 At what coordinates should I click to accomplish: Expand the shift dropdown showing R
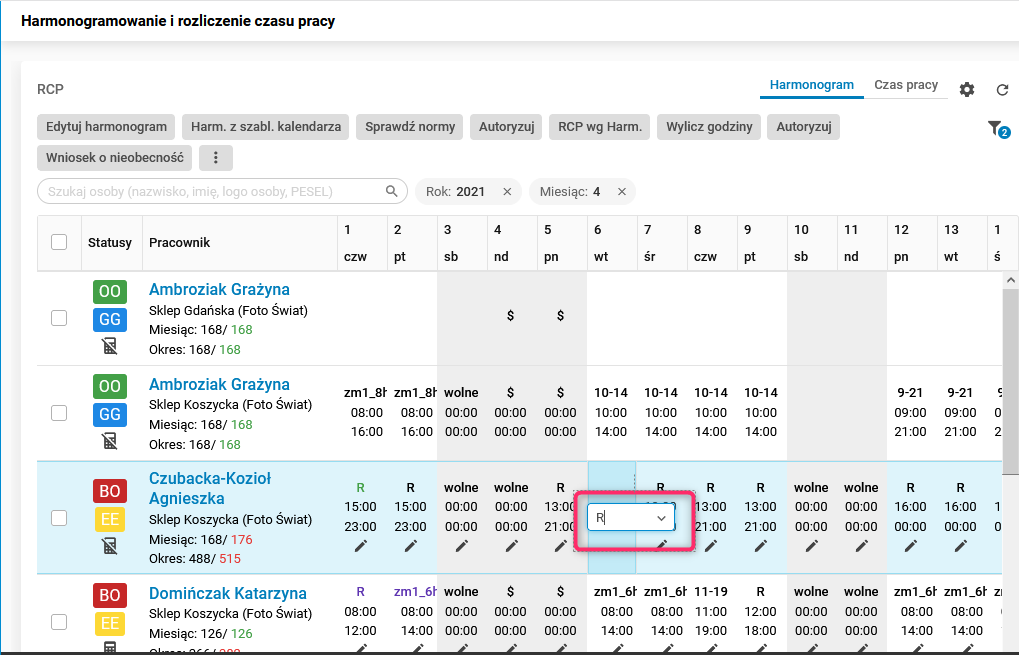click(661, 518)
